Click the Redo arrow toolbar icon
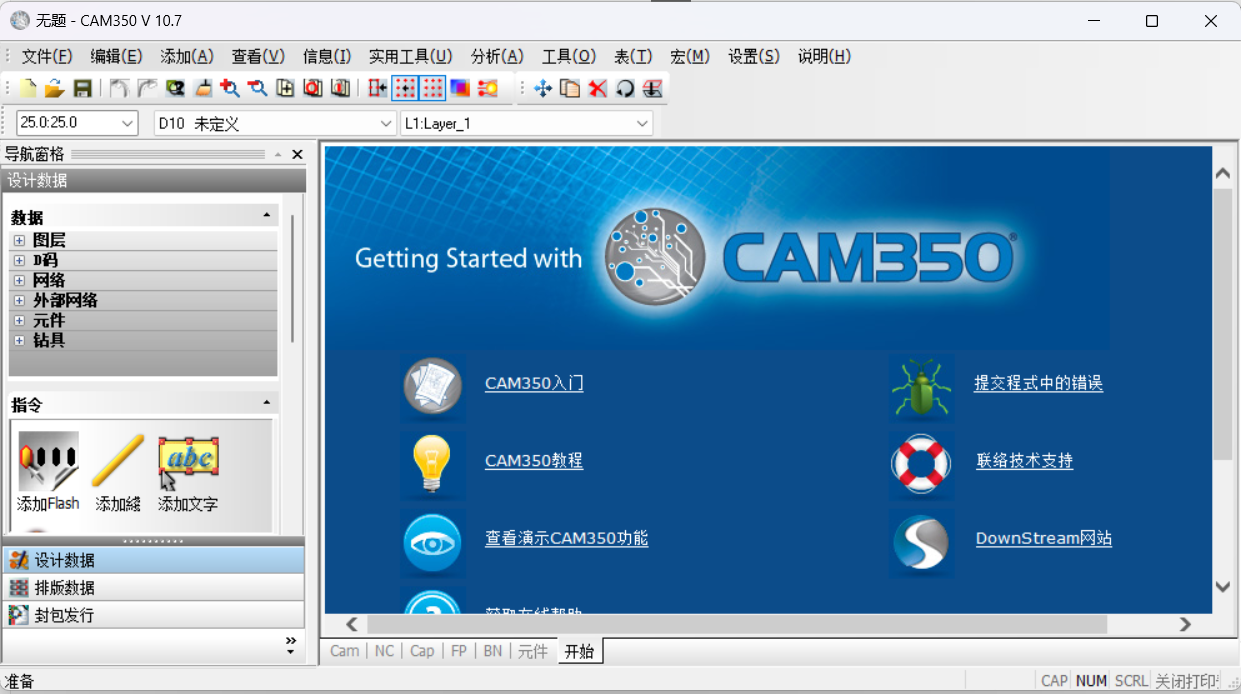 (147, 88)
